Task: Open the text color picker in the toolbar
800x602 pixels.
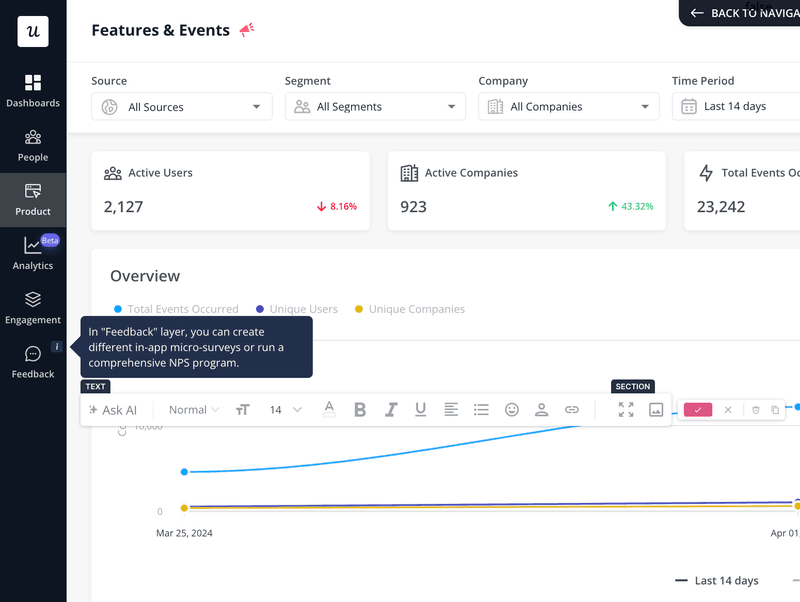Action: [x=329, y=409]
